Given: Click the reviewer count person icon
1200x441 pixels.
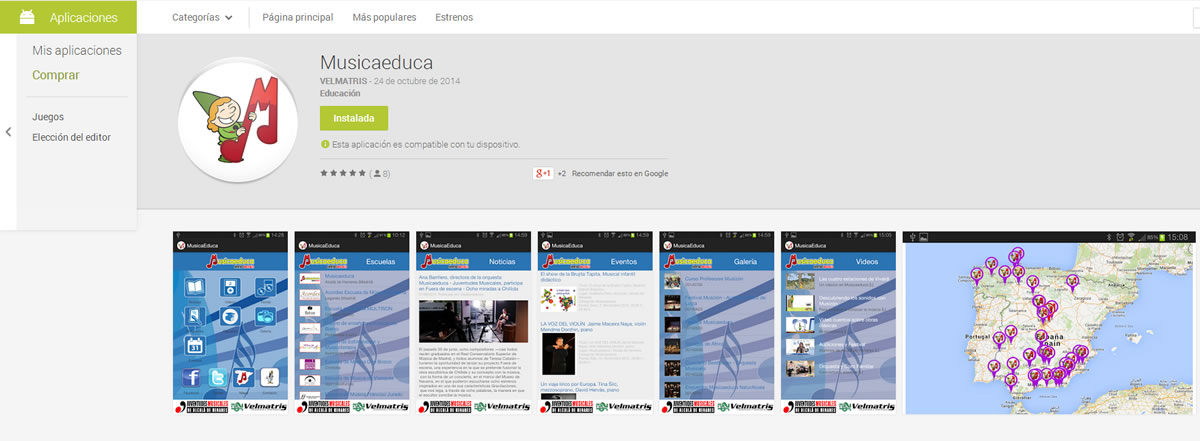Looking at the screenshot, I should [376, 173].
